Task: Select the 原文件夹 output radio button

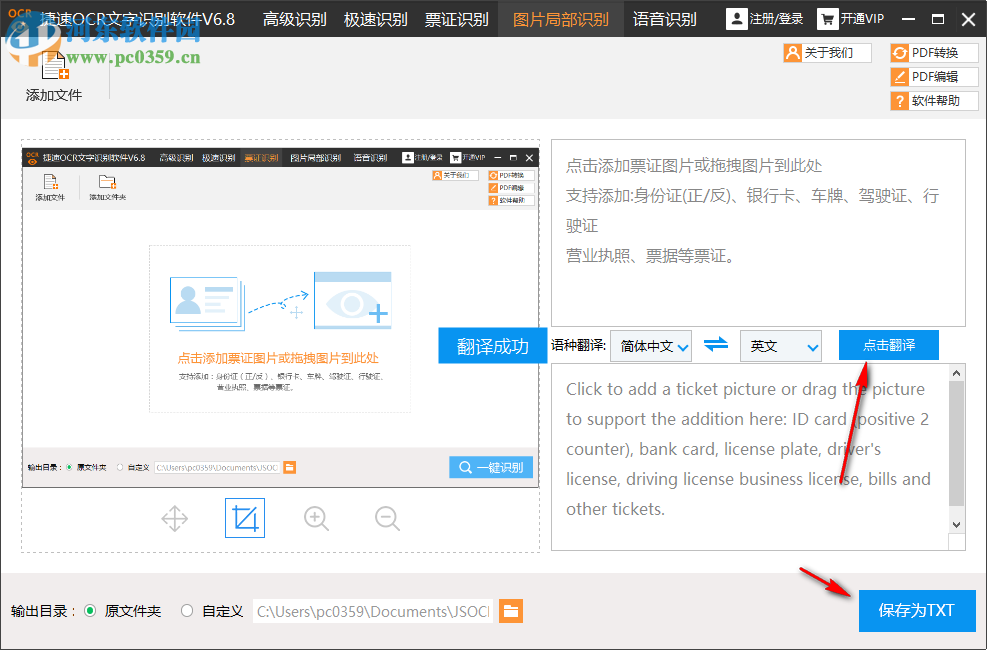Action: coord(92,610)
